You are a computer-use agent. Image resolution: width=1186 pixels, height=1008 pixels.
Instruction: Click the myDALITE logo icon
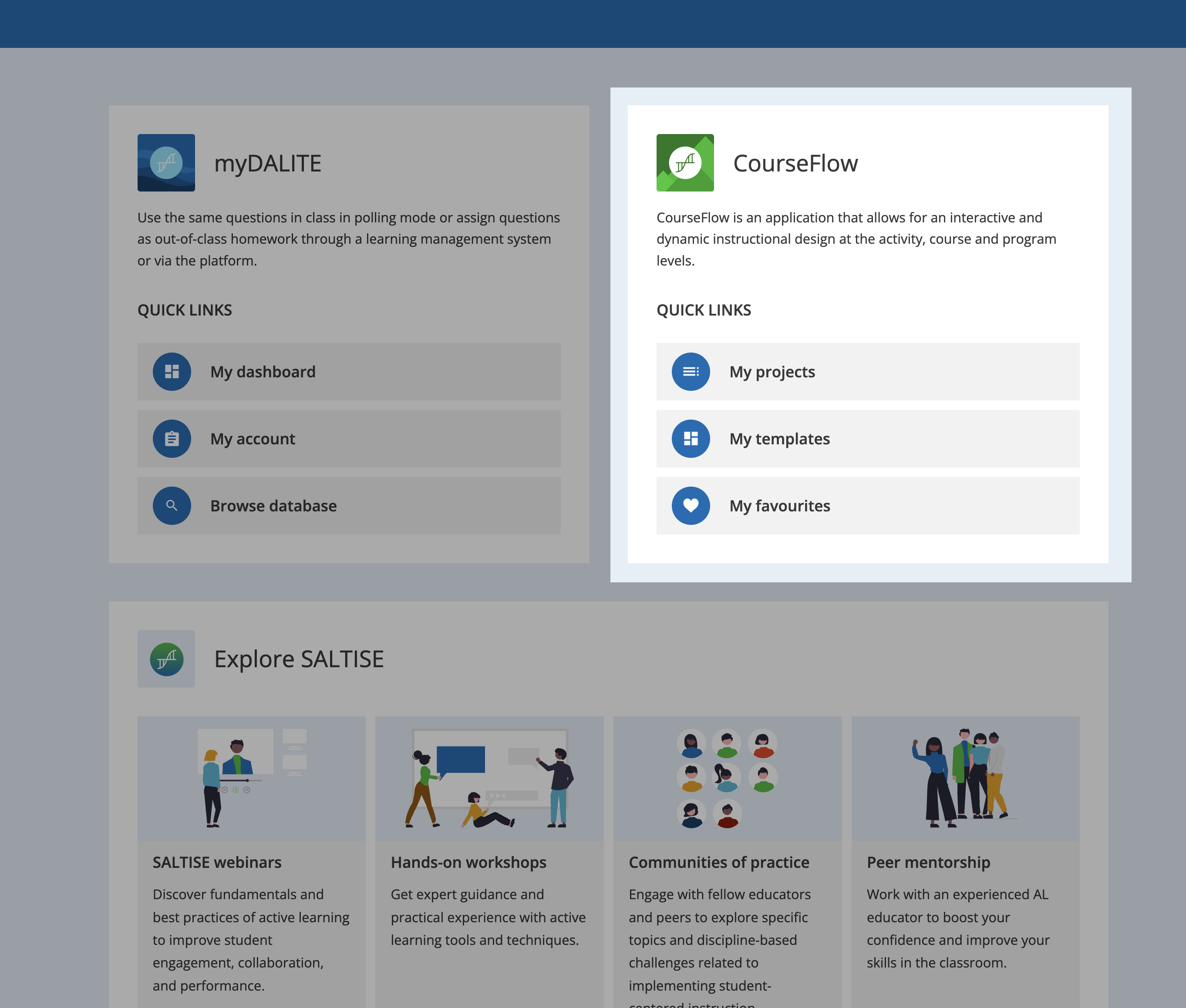coord(166,163)
